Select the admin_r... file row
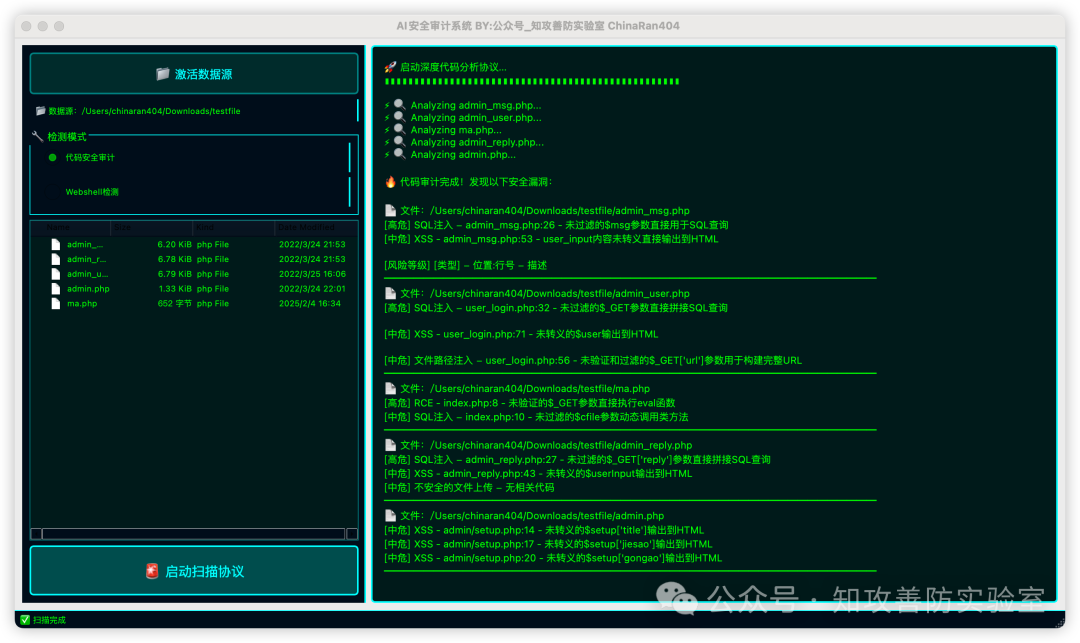 pyautogui.click(x=194, y=259)
